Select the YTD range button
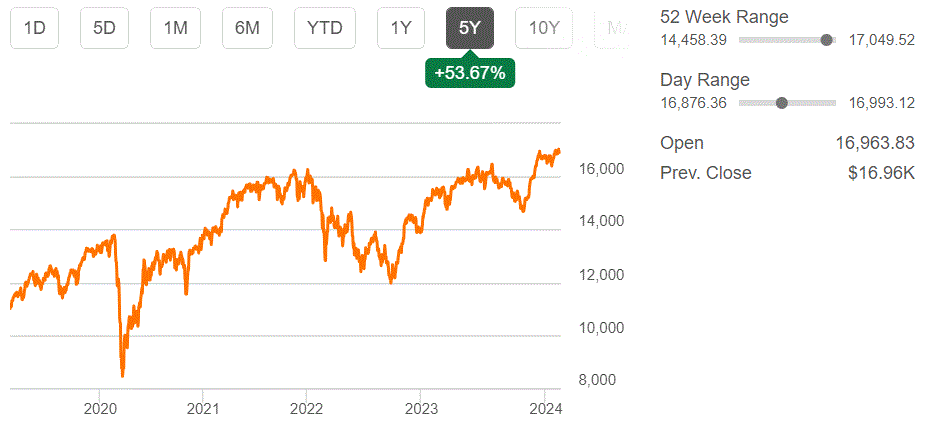Image resolution: width=930 pixels, height=433 pixels. [325, 28]
